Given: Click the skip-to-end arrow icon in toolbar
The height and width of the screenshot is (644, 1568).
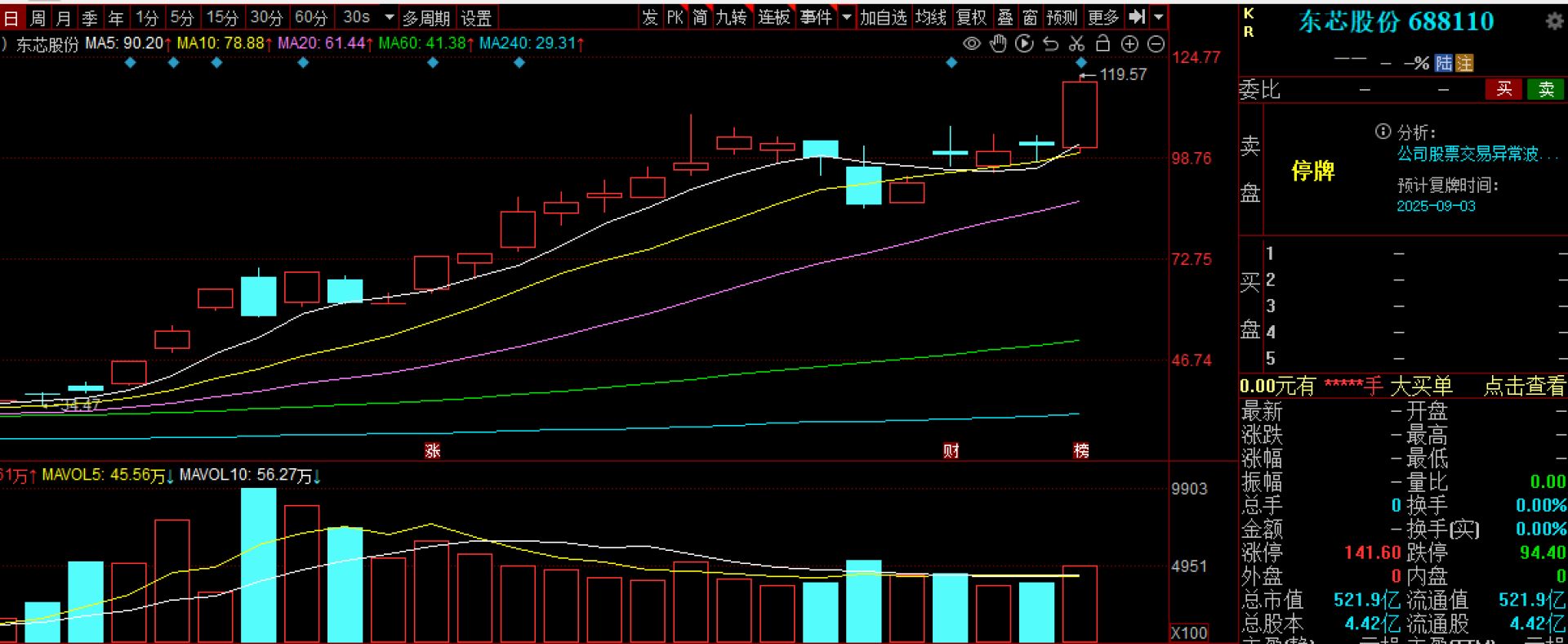Looking at the screenshot, I should click(1137, 17).
